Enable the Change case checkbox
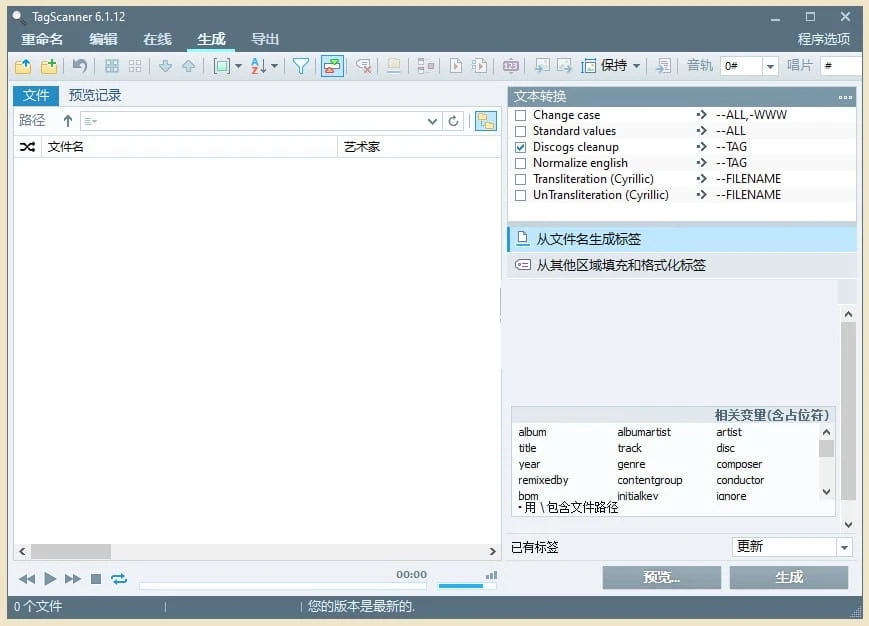Screen dimensions: 869x626 520,115
